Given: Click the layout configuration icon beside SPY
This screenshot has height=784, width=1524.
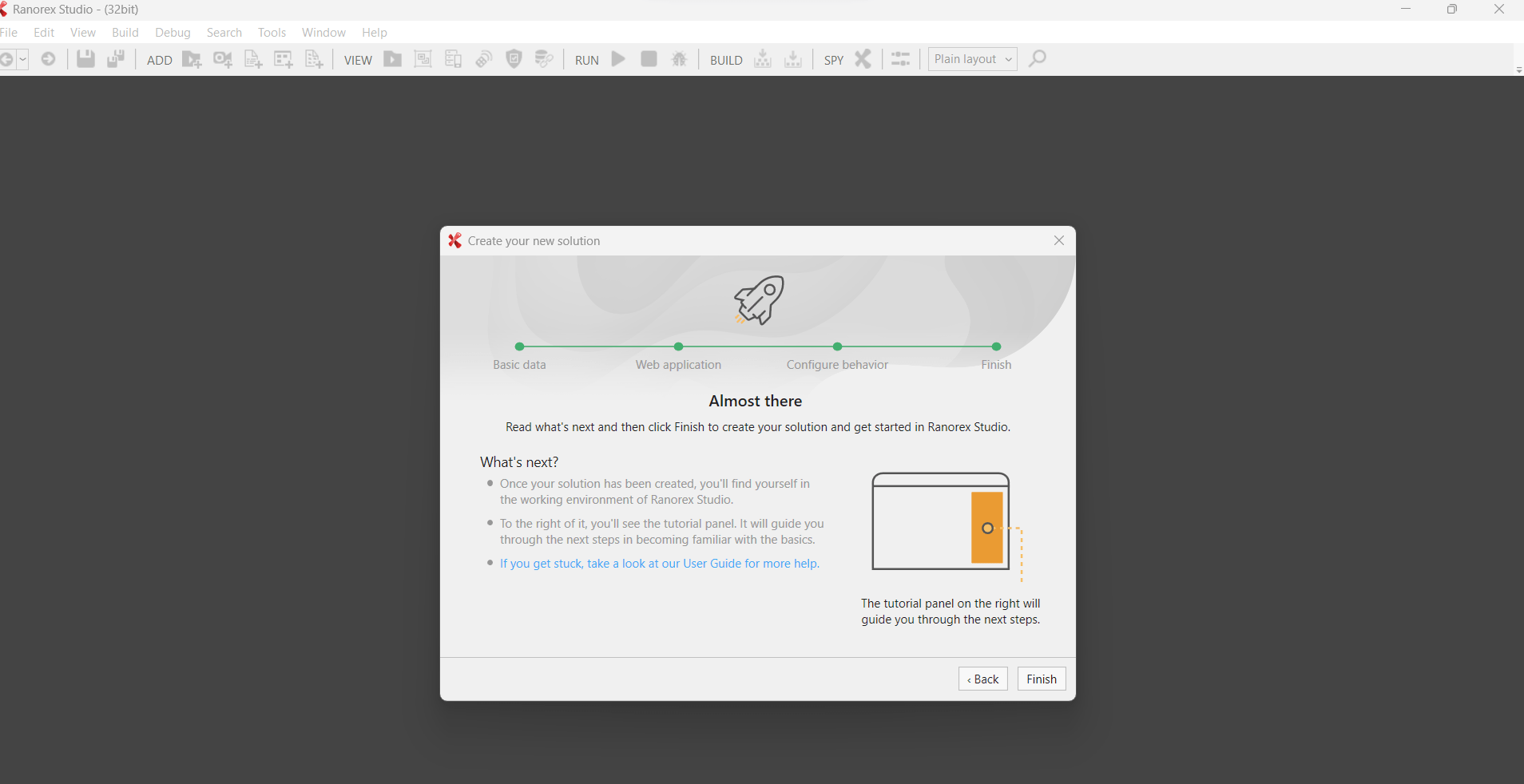Looking at the screenshot, I should point(900,58).
